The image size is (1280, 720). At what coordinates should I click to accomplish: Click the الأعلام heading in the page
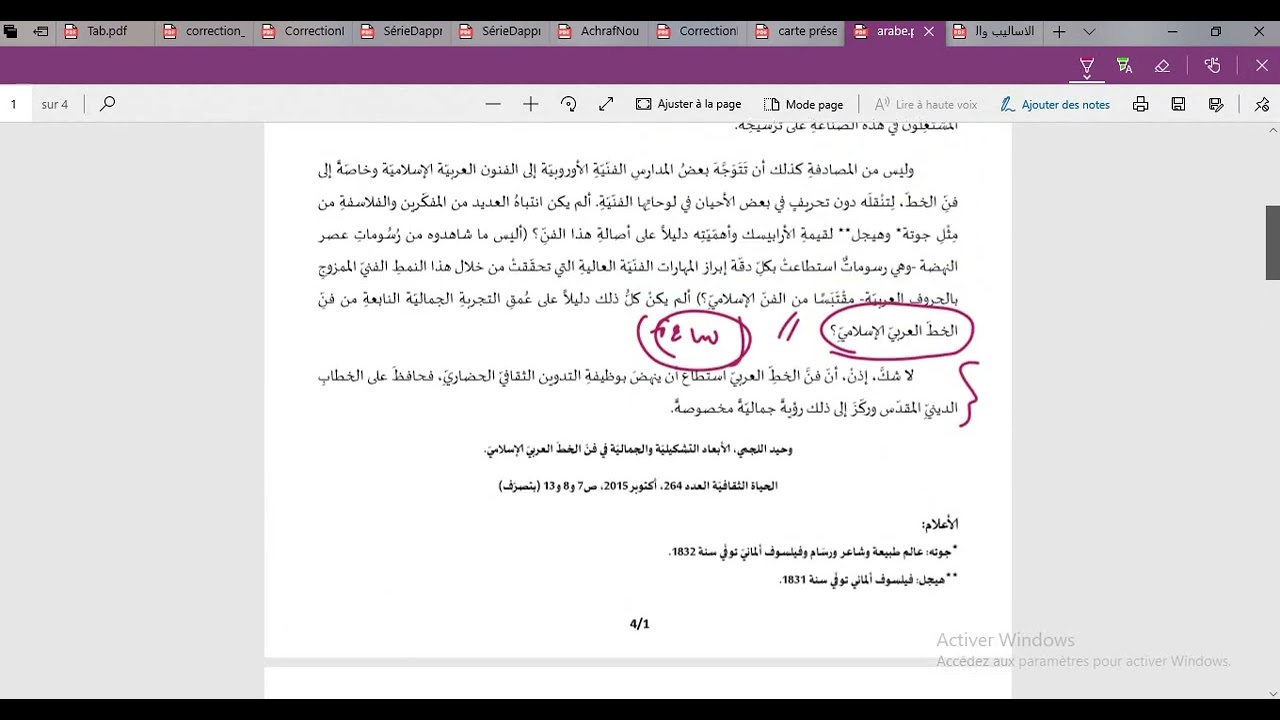[939, 524]
